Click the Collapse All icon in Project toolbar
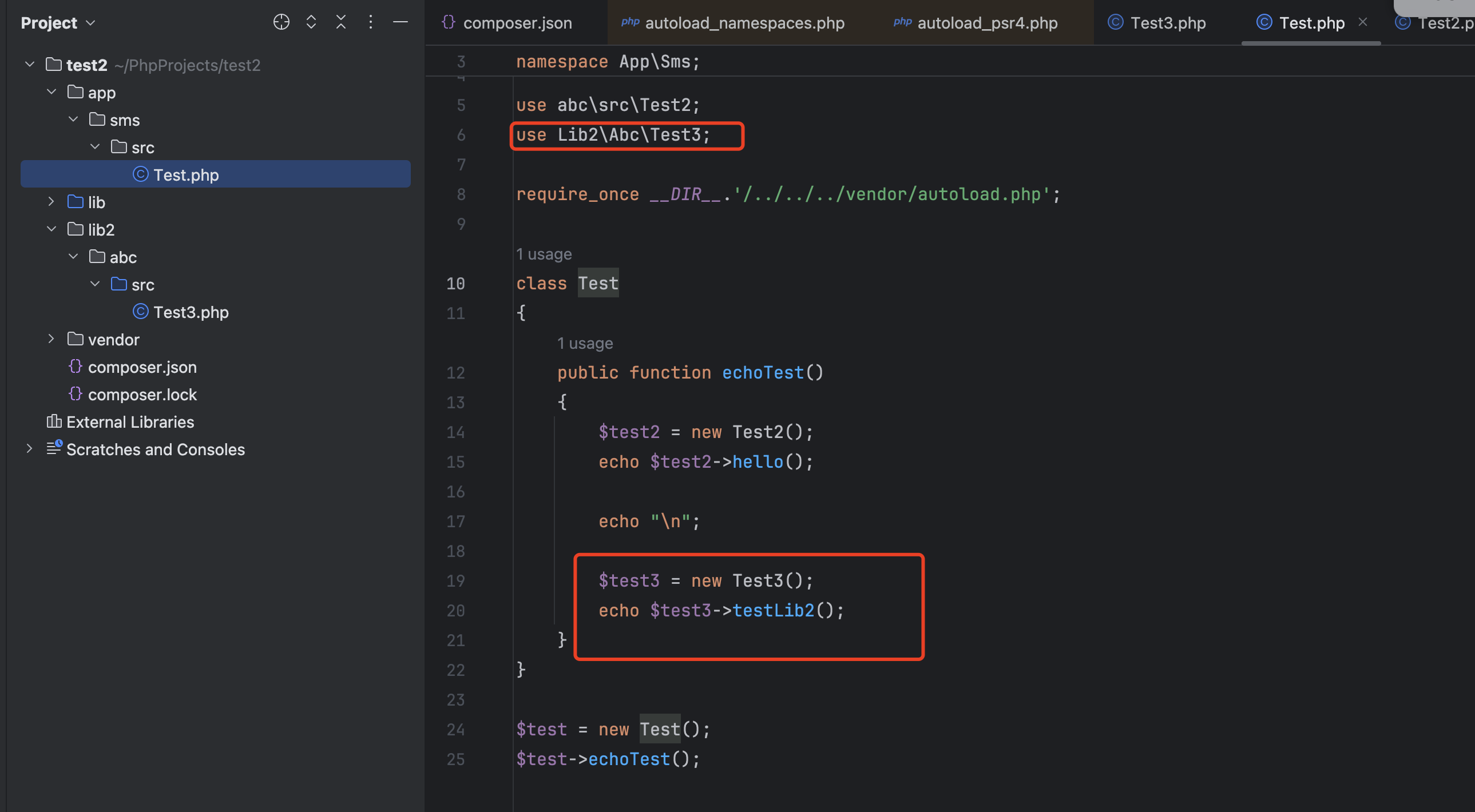This screenshot has height=812, width=1475. (340, 22)
